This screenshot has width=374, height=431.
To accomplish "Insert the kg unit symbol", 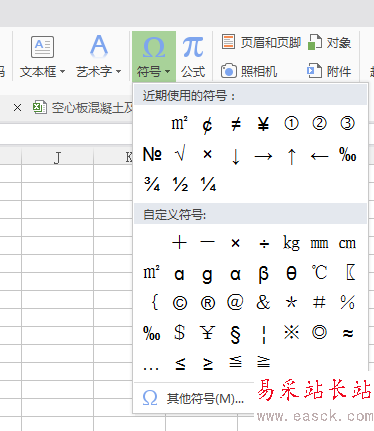I will click(291, 243).
